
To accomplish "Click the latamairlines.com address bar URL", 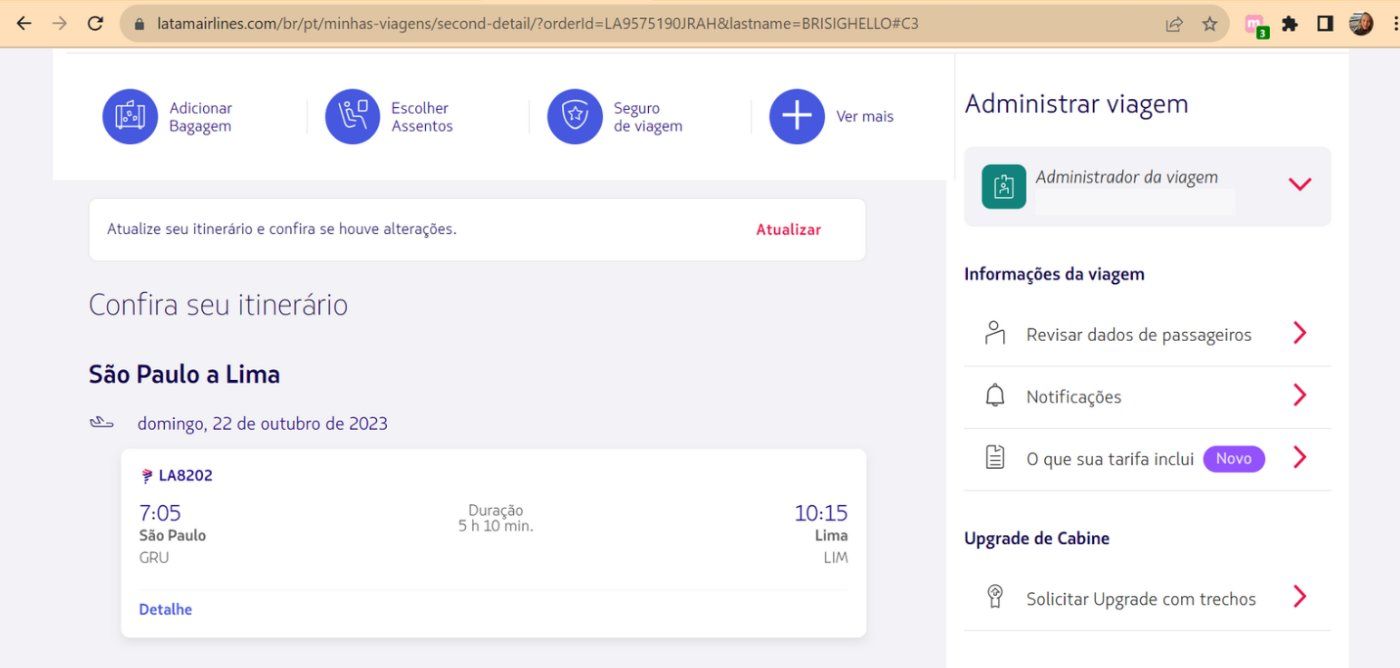I will (x=538, y=23).
